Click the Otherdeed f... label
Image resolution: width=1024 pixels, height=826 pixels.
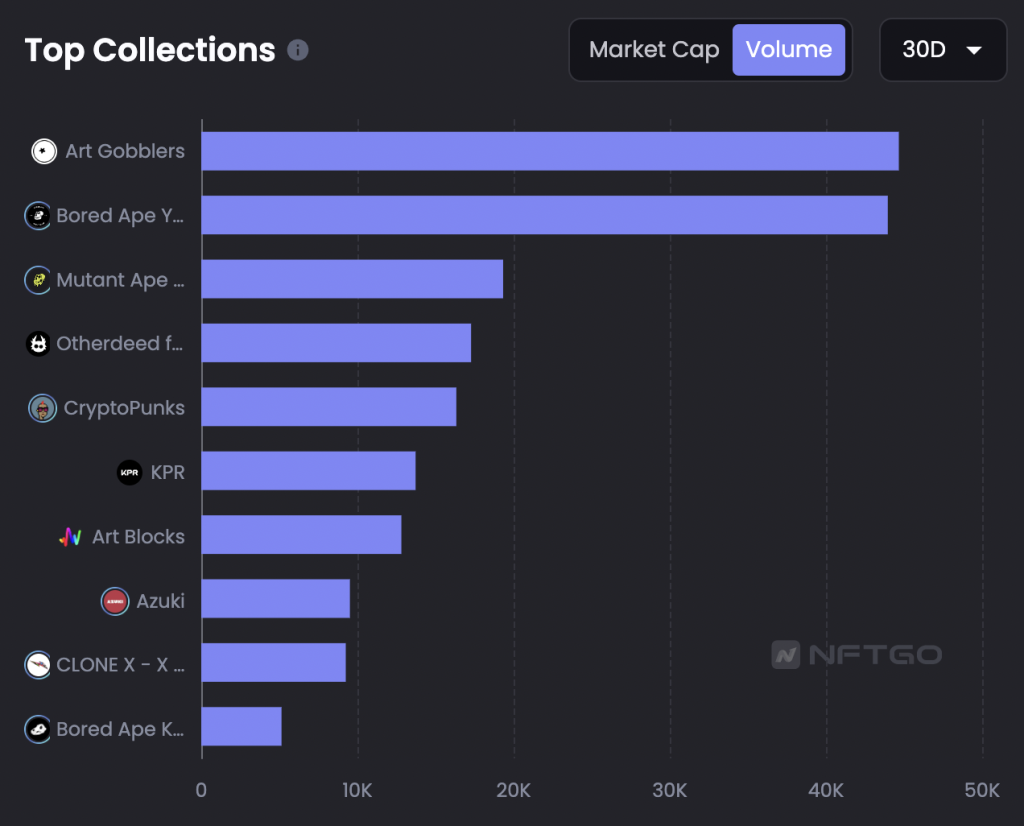[x=120, y=343]
